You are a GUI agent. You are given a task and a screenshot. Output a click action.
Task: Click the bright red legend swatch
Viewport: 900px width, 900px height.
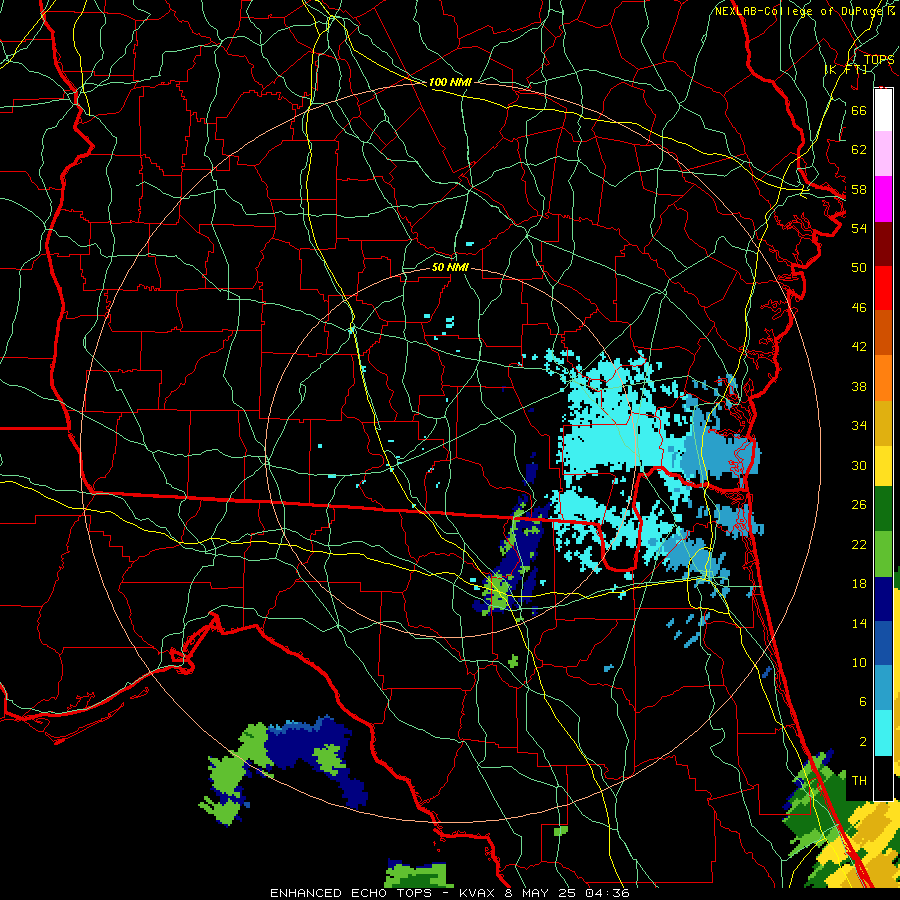coord(883,288)
